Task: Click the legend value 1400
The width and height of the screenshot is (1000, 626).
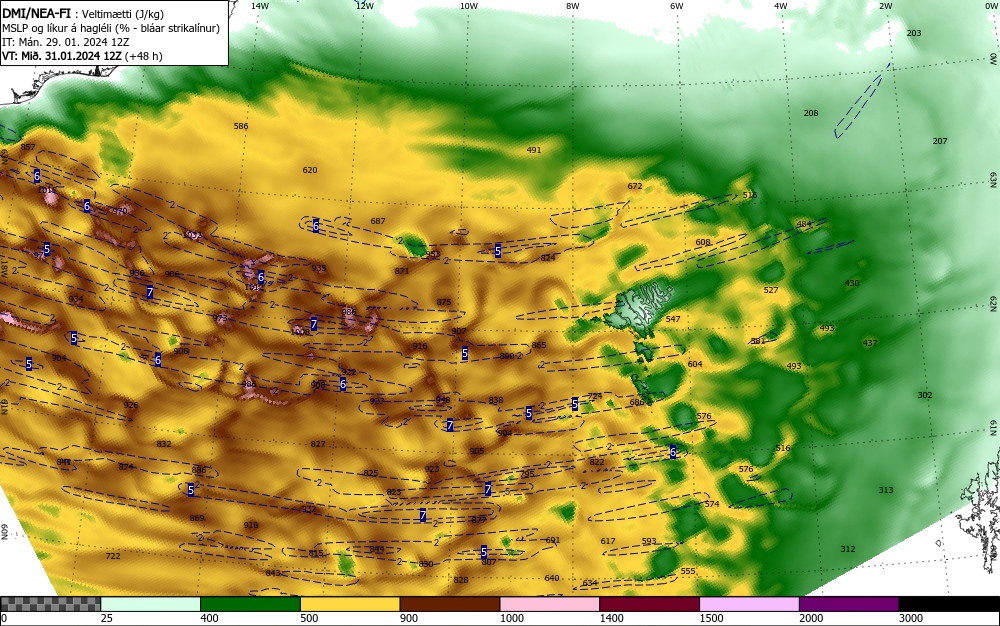Action: coord(611,618)
